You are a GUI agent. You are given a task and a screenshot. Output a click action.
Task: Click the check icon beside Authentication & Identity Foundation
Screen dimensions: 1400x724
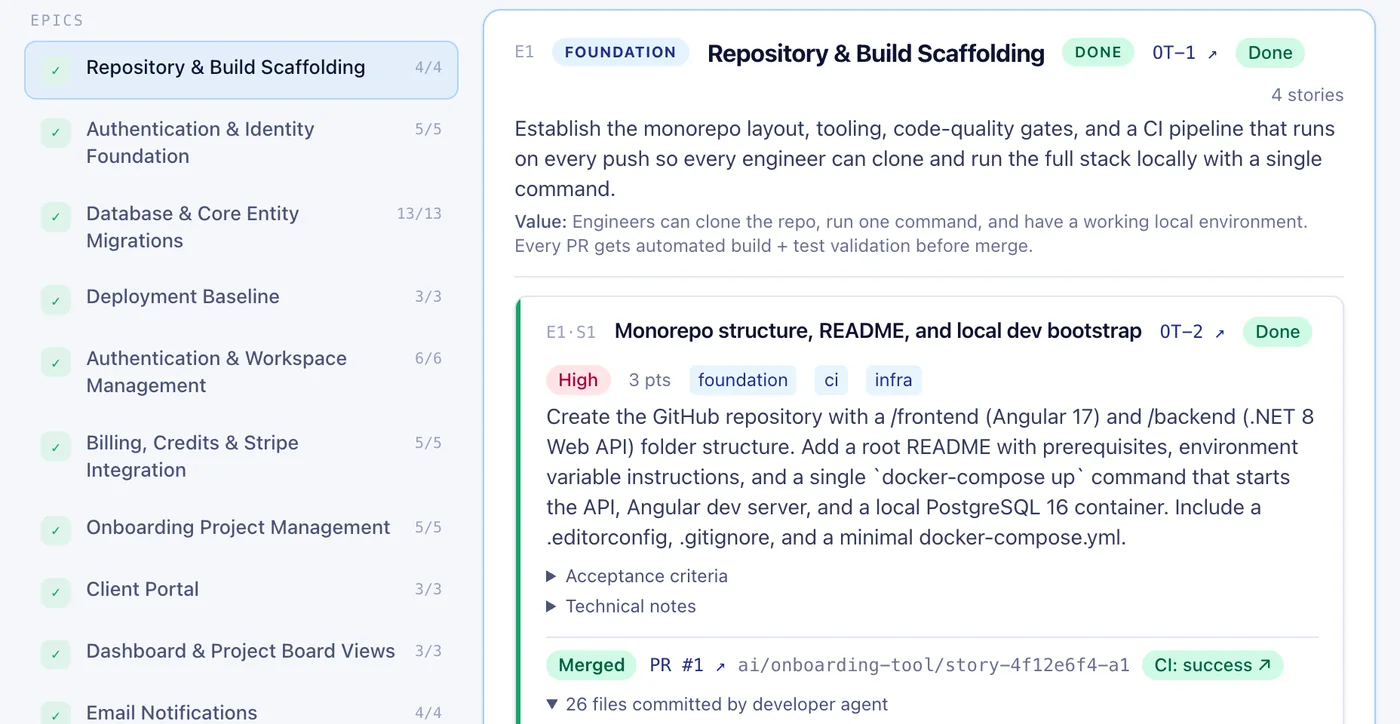56,132
